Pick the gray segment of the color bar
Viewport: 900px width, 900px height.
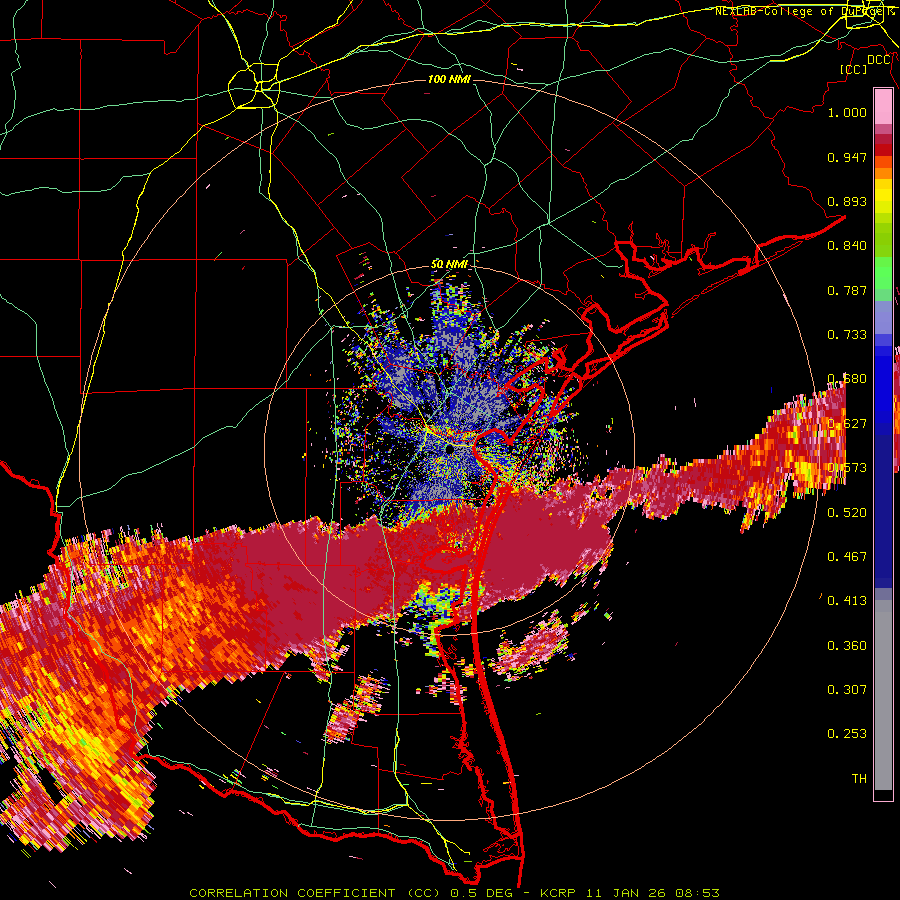tap(883, 697)
